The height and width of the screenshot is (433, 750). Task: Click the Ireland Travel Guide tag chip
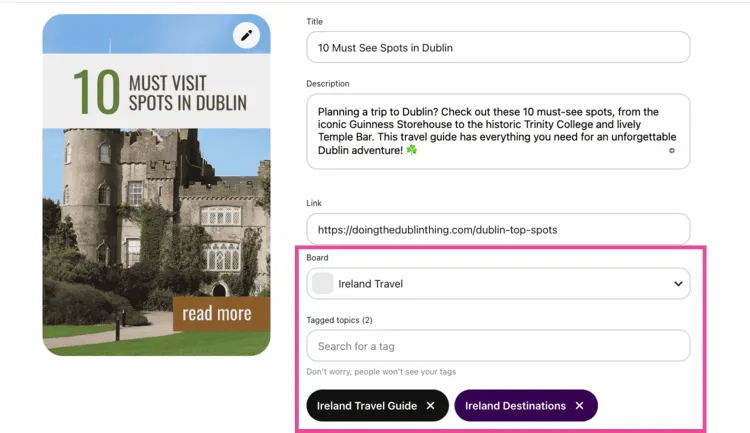(x=377, y=406)
